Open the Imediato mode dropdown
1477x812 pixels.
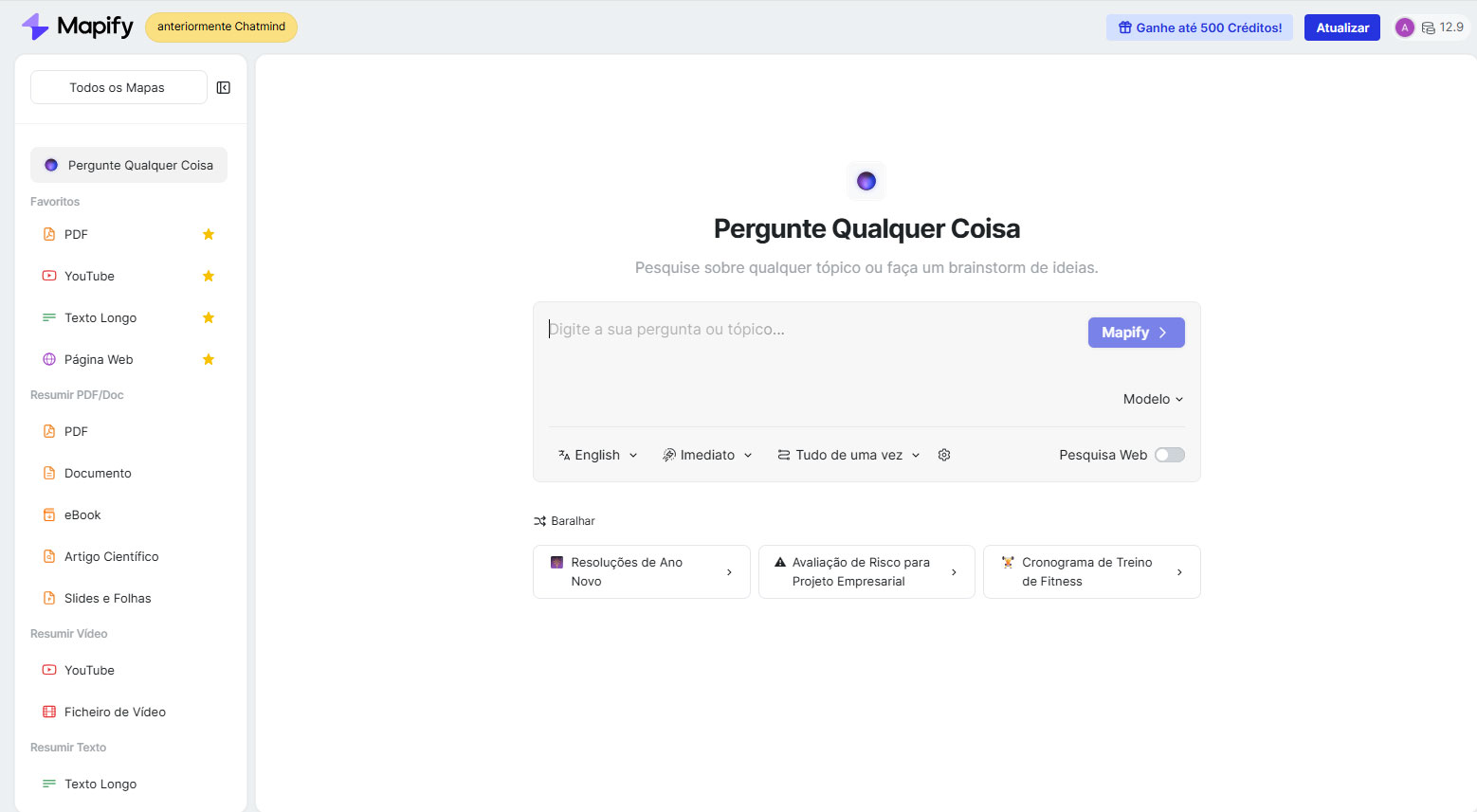(707, 455)
